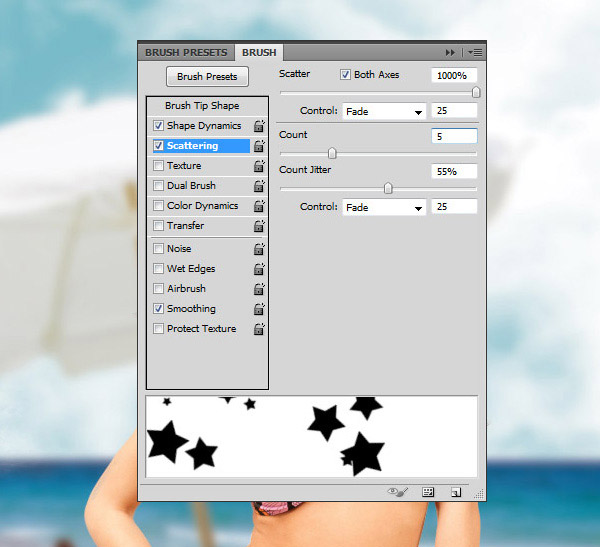Uncheck the Smoothing checkbox
This screenshot has width=600, height=547.
coord(158,309)
